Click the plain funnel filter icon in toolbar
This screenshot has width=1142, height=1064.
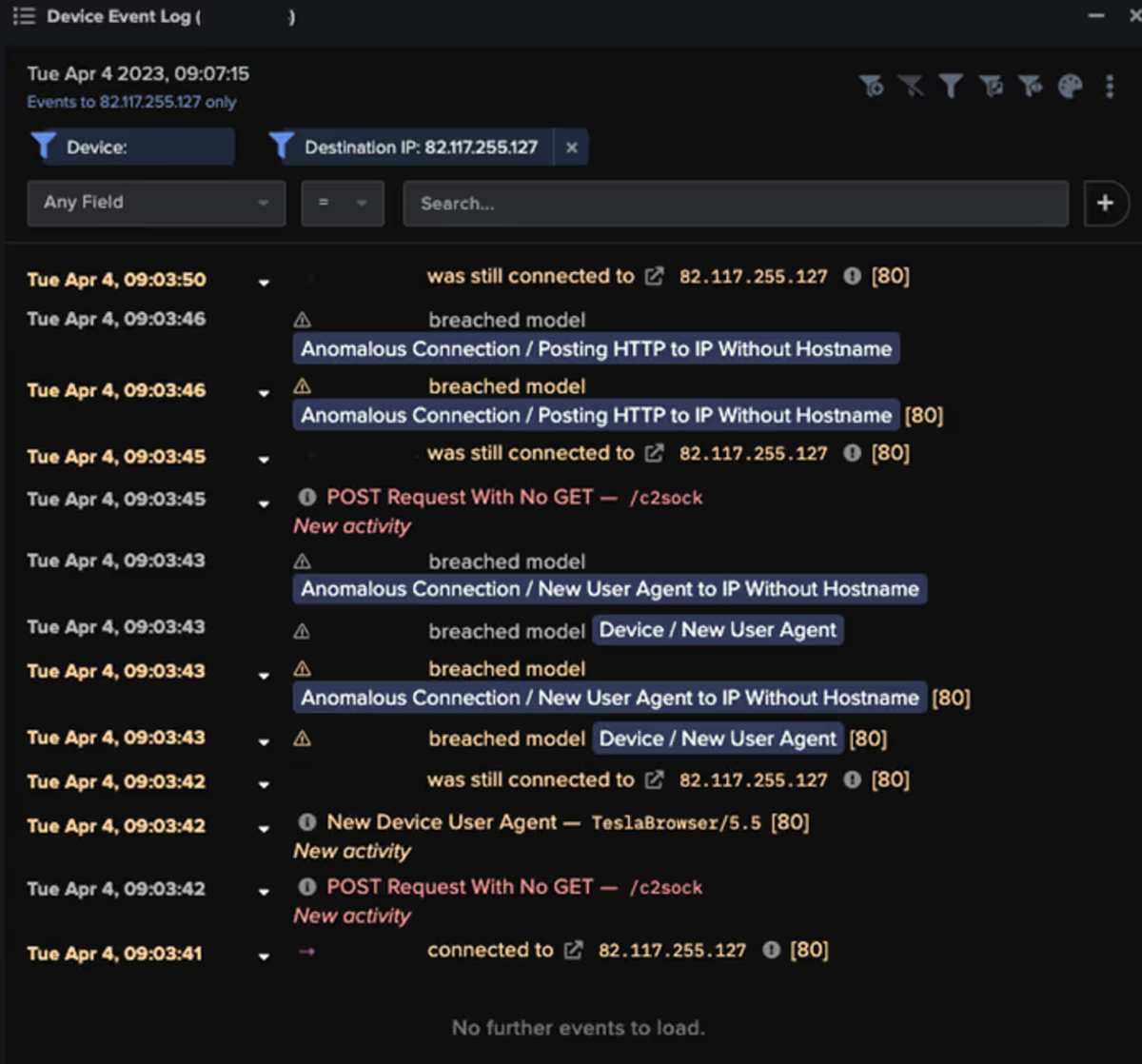click(950, 87)
